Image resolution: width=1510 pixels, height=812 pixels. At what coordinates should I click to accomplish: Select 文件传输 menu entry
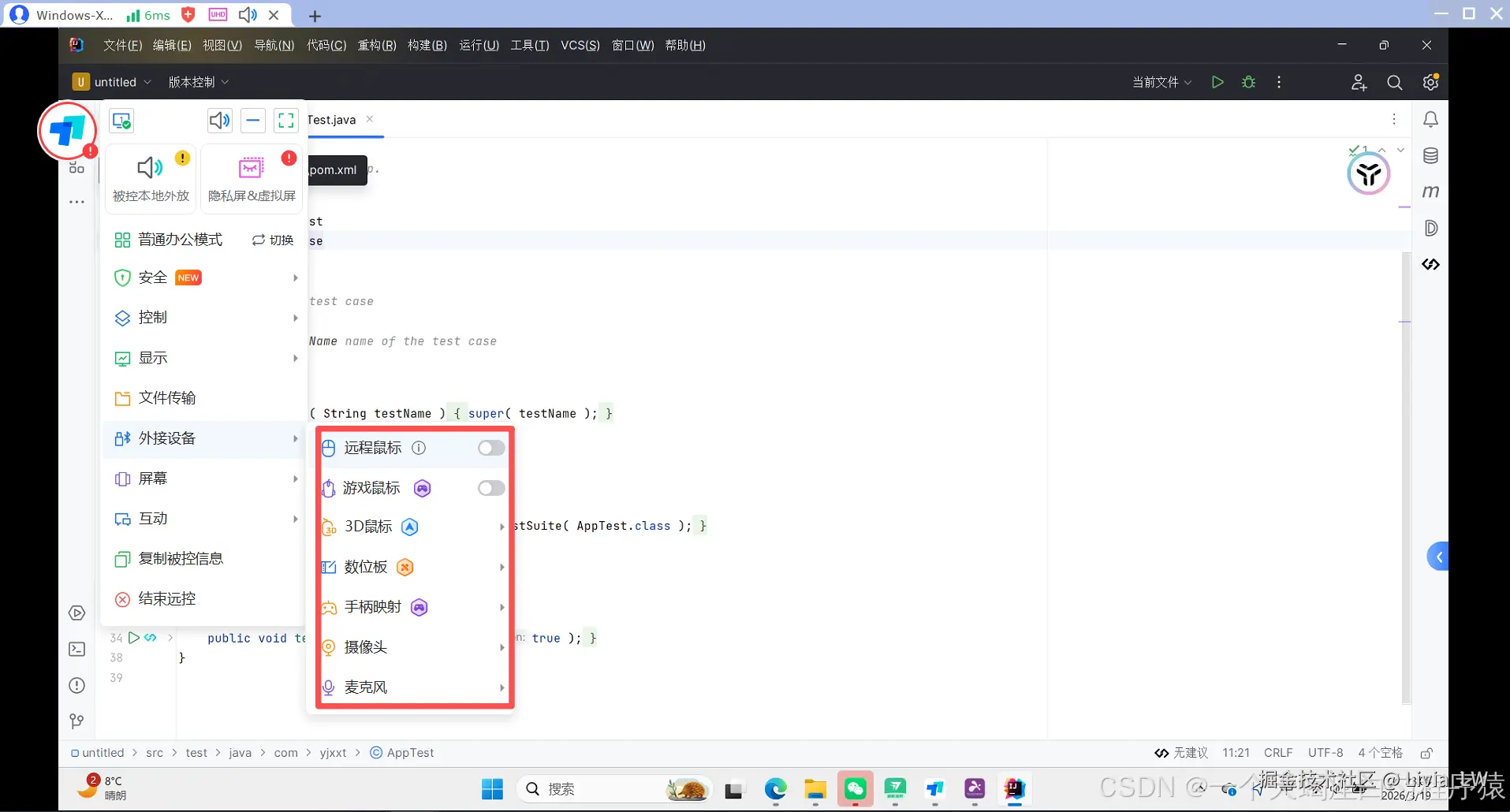[203, 398]
